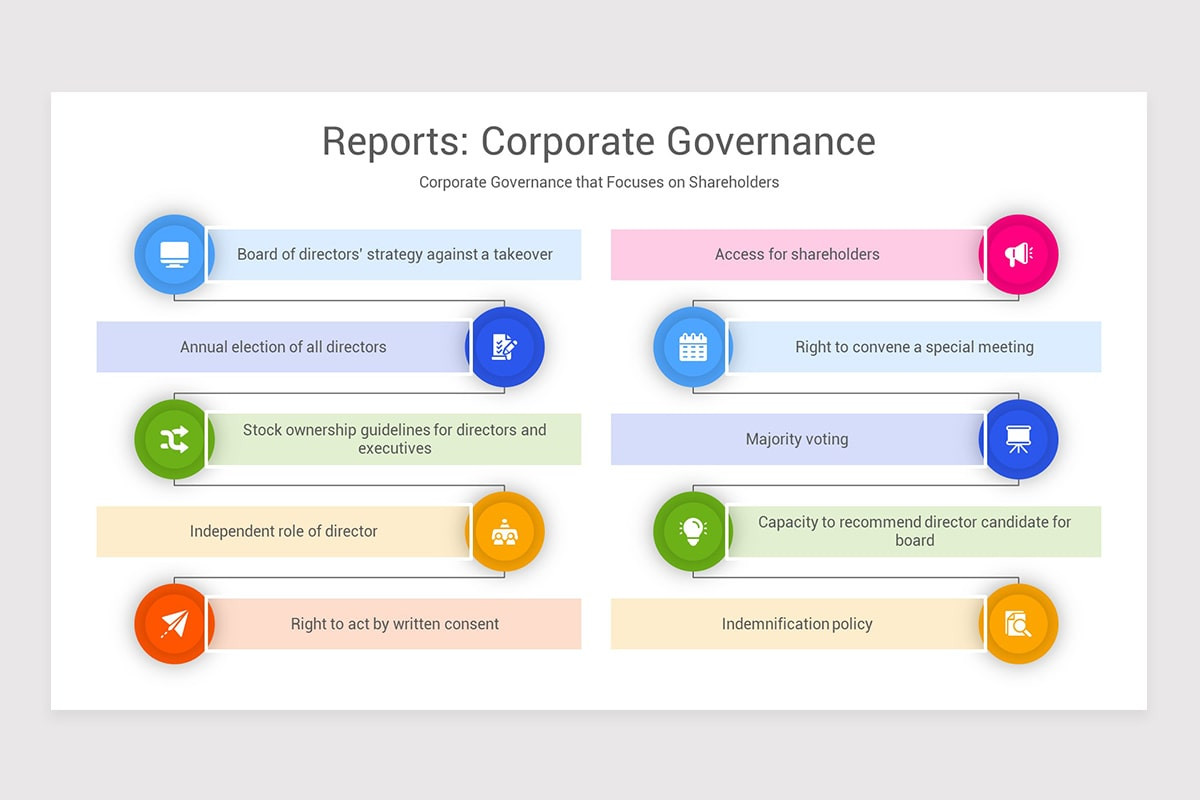This screenshot has width=1200, height=800.
Task: Click the Majority voting label
Action: tap(797, 439)
